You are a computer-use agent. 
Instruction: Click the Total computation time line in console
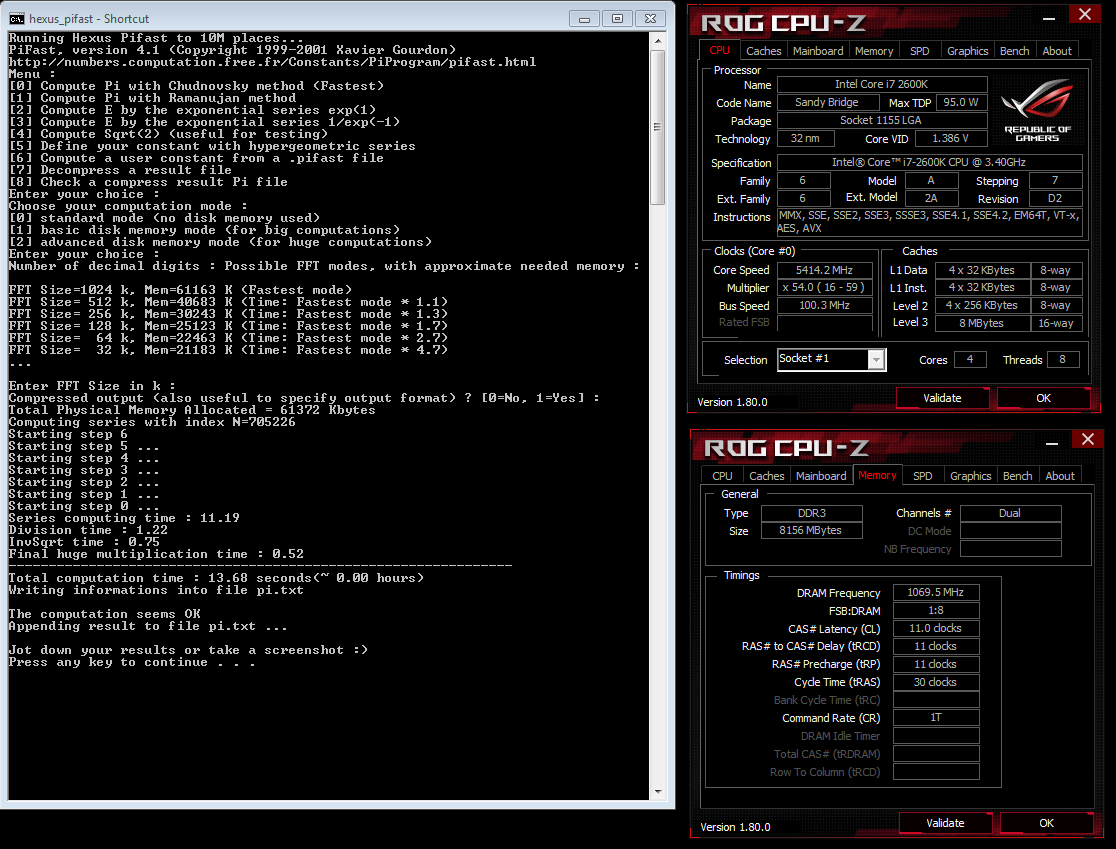[216, 578]
